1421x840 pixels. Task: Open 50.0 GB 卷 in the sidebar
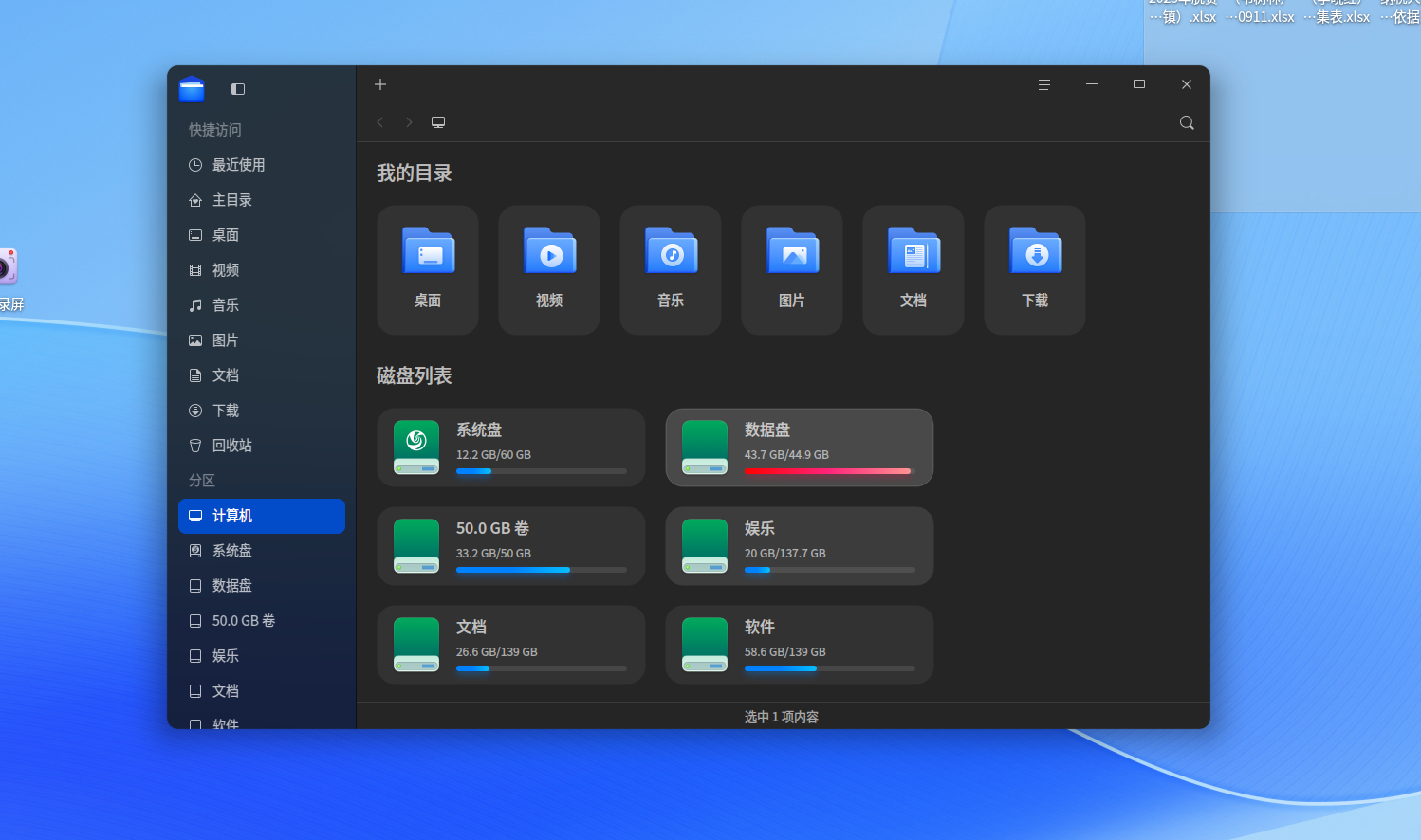[262, 621]
